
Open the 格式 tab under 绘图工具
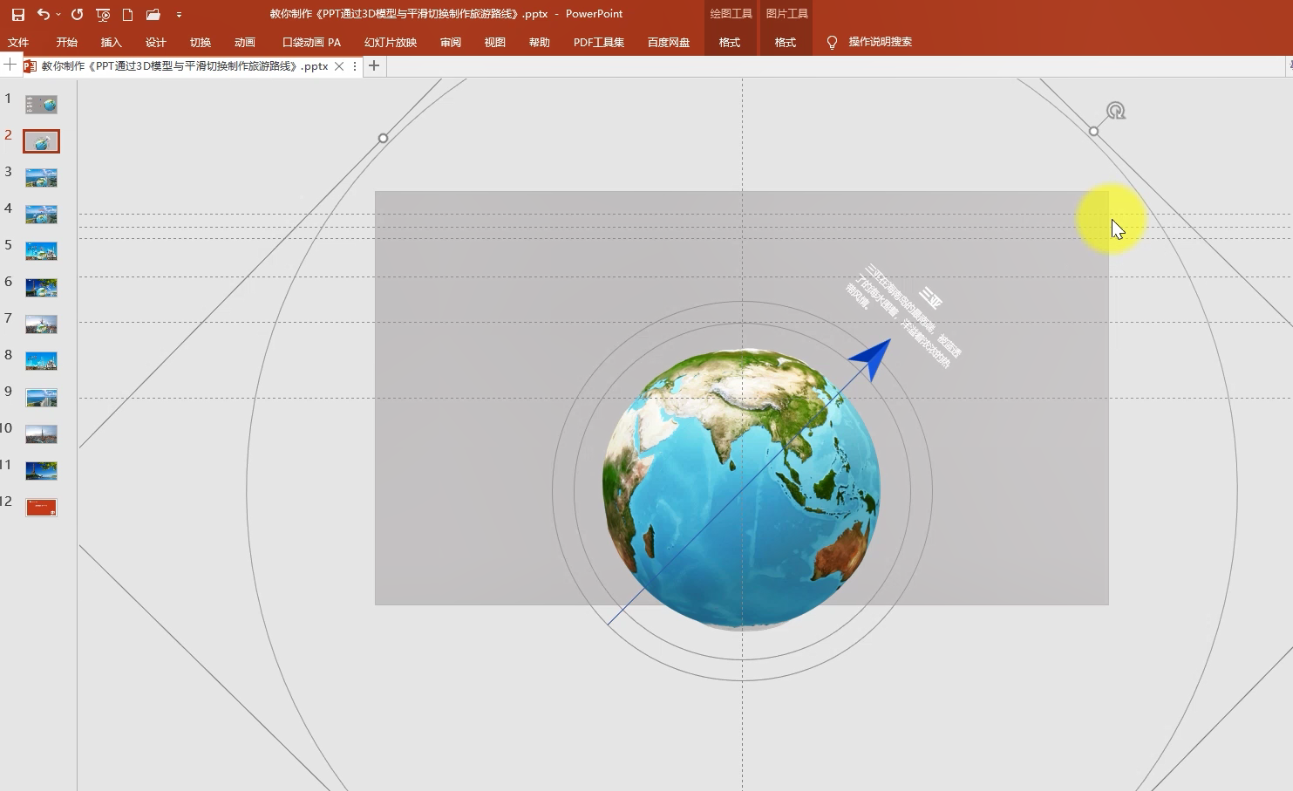tap(730, 42)
